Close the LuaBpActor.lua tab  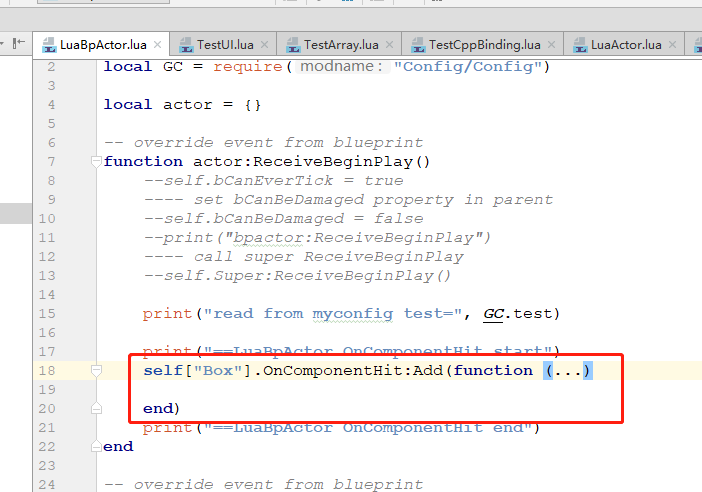tap(158, 45)
